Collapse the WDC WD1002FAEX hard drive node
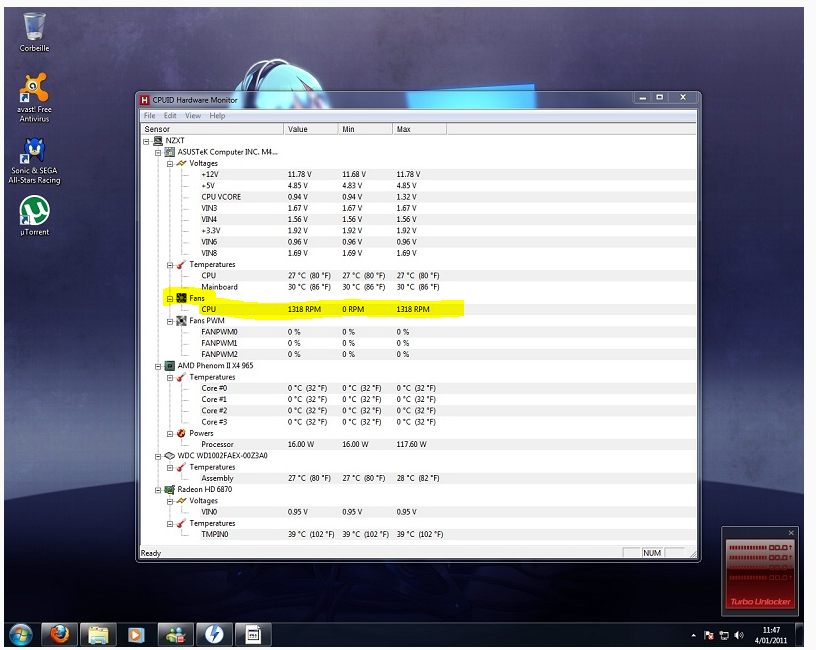 157,455
